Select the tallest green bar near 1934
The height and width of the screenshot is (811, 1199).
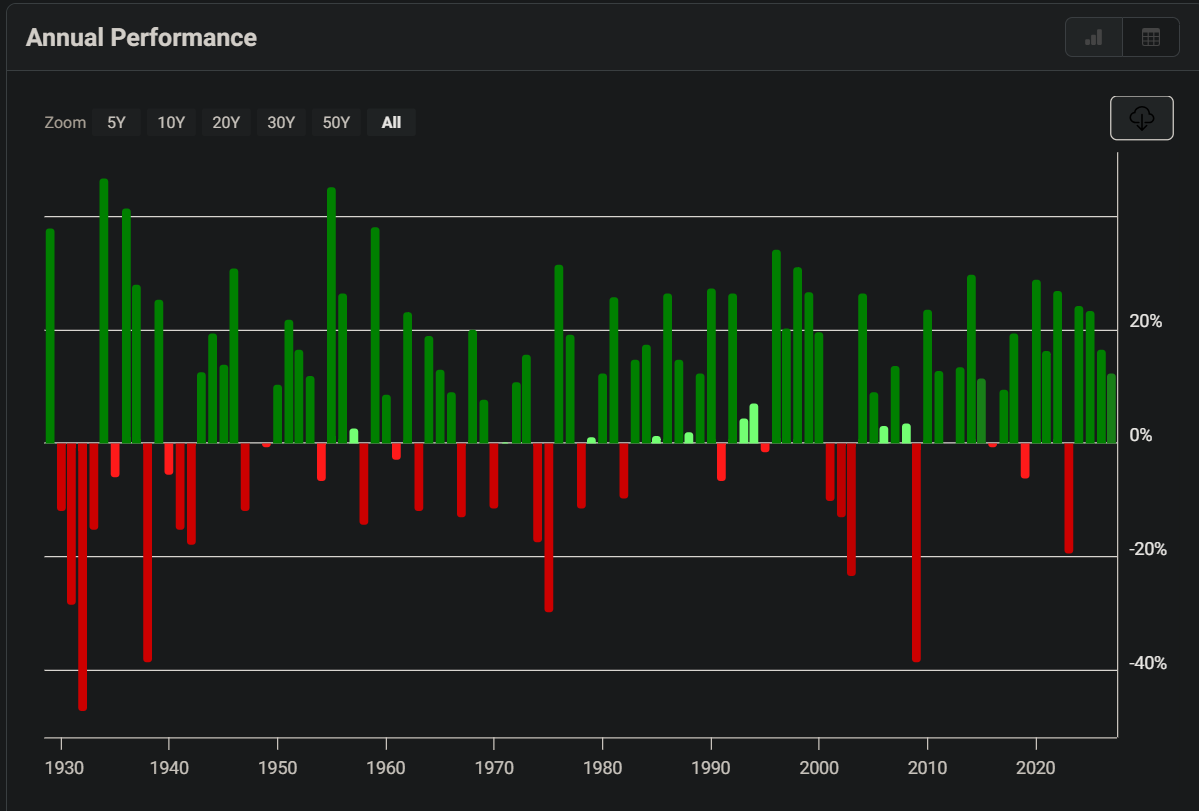click(104, 310)
